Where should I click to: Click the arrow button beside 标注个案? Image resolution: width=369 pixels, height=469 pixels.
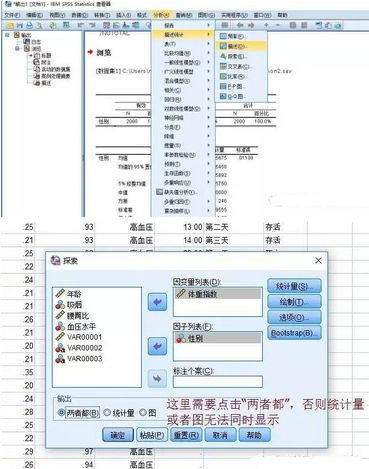pos(157,378)
